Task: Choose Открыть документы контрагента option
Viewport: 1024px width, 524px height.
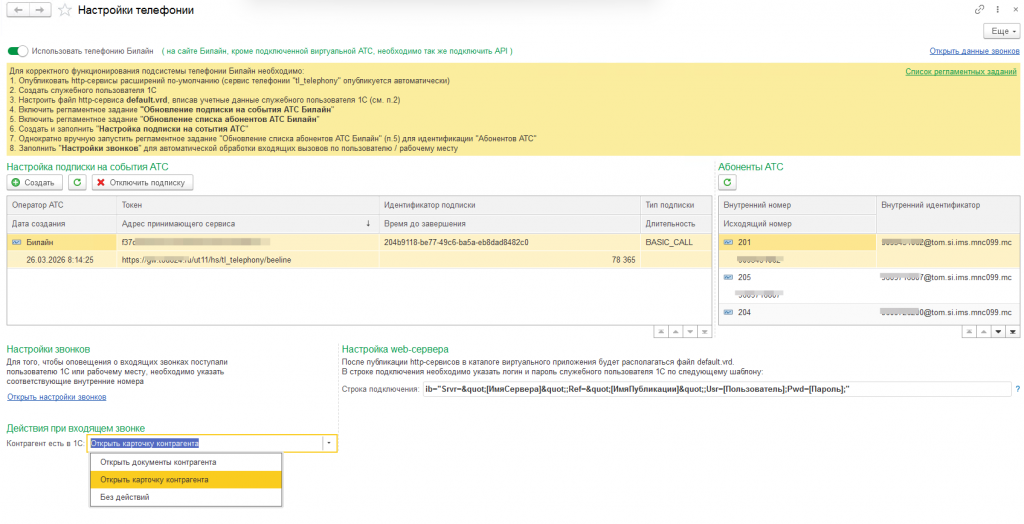Action: pyautogui.click(x=186, y=462)
